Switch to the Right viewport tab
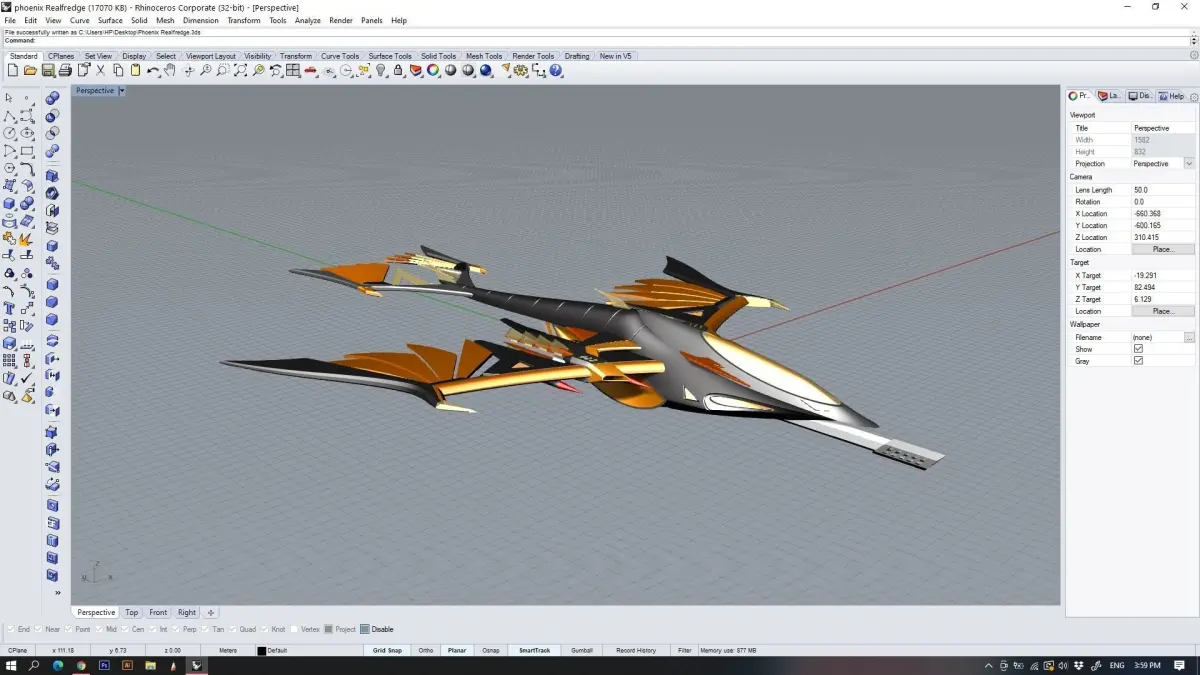1200x675 pixels. click(187, 612)
